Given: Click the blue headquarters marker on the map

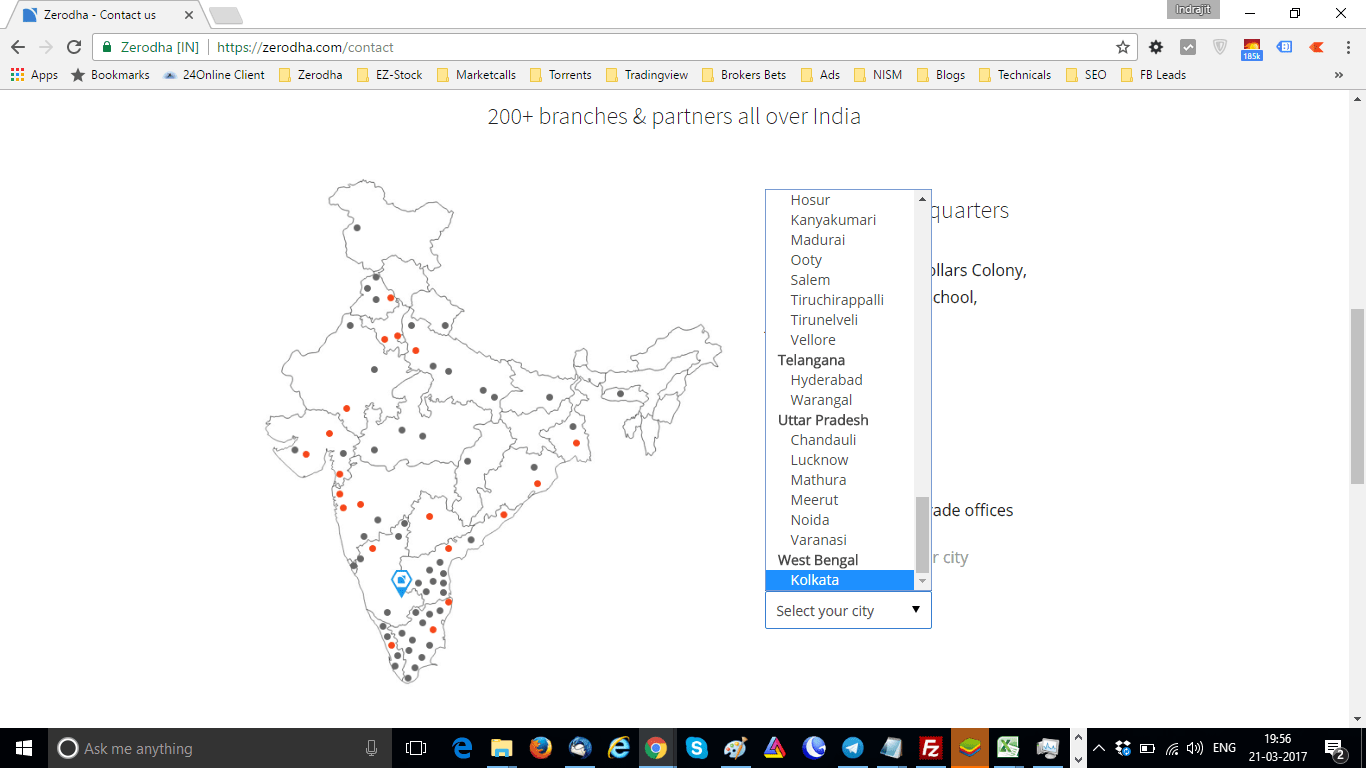Looking at the screenshot, I should click(401, 582).
